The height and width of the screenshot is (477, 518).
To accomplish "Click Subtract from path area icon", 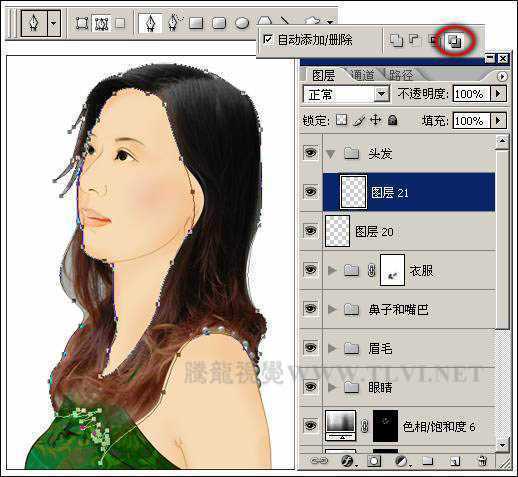I will coord(414,40).
